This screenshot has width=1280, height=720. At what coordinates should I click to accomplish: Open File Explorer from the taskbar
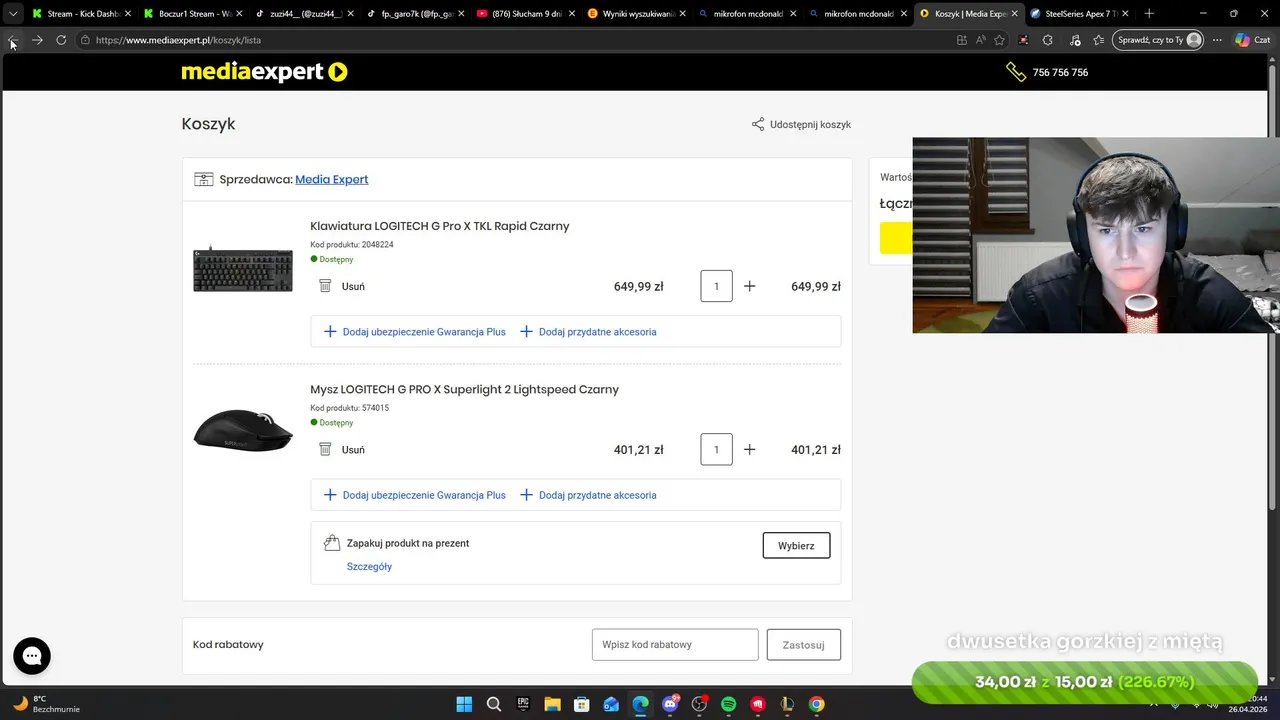coord(552,704)
